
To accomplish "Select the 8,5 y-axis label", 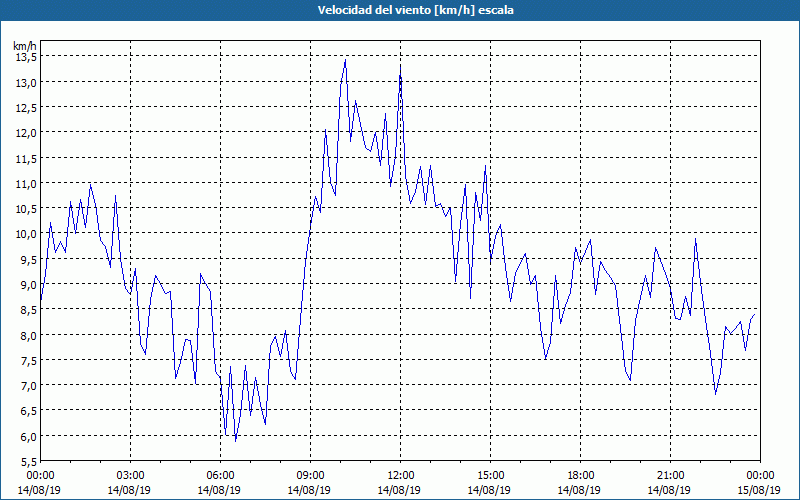I will point(28,310).
